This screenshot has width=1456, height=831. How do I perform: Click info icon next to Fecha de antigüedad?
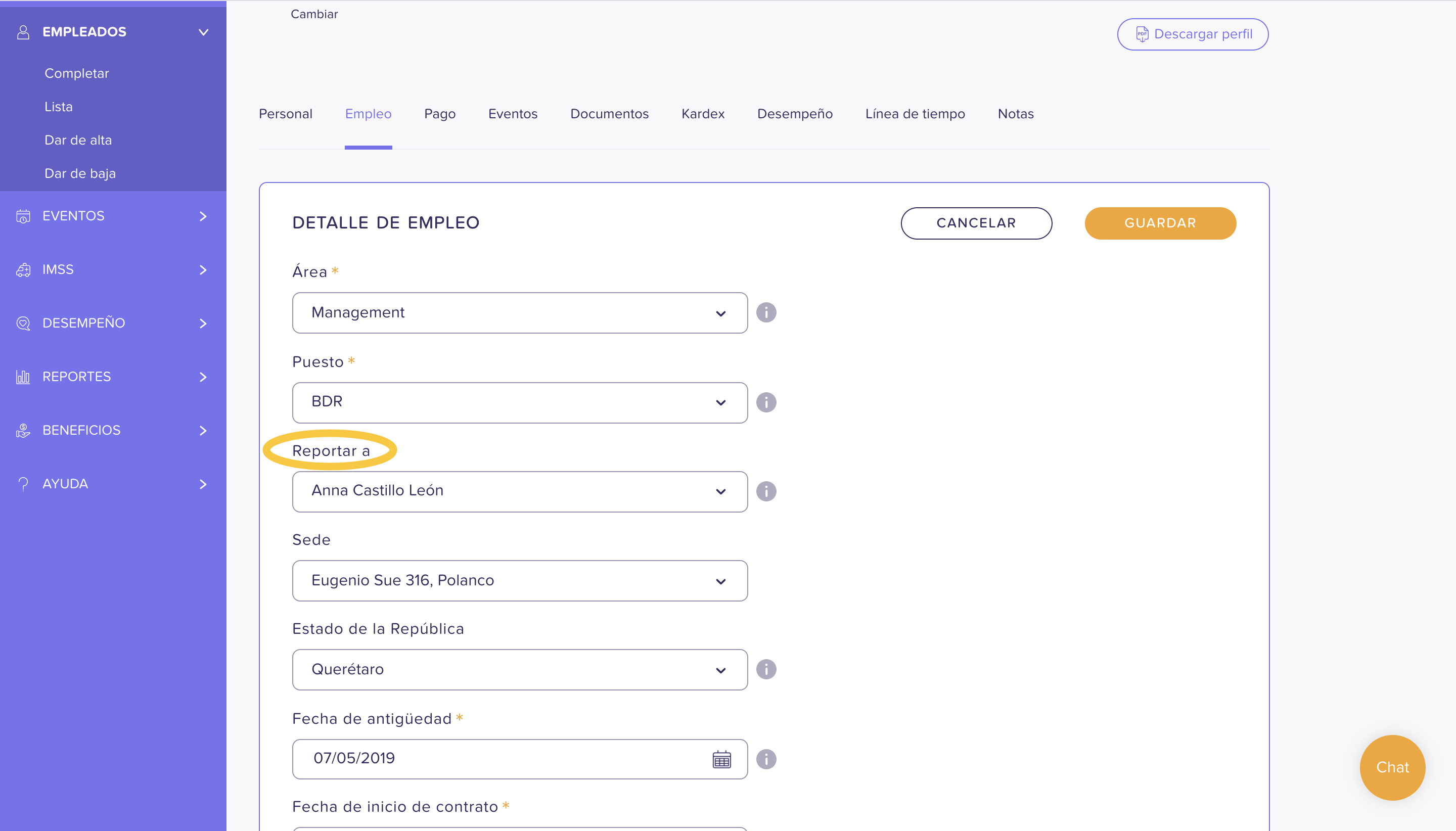point(766,759)
